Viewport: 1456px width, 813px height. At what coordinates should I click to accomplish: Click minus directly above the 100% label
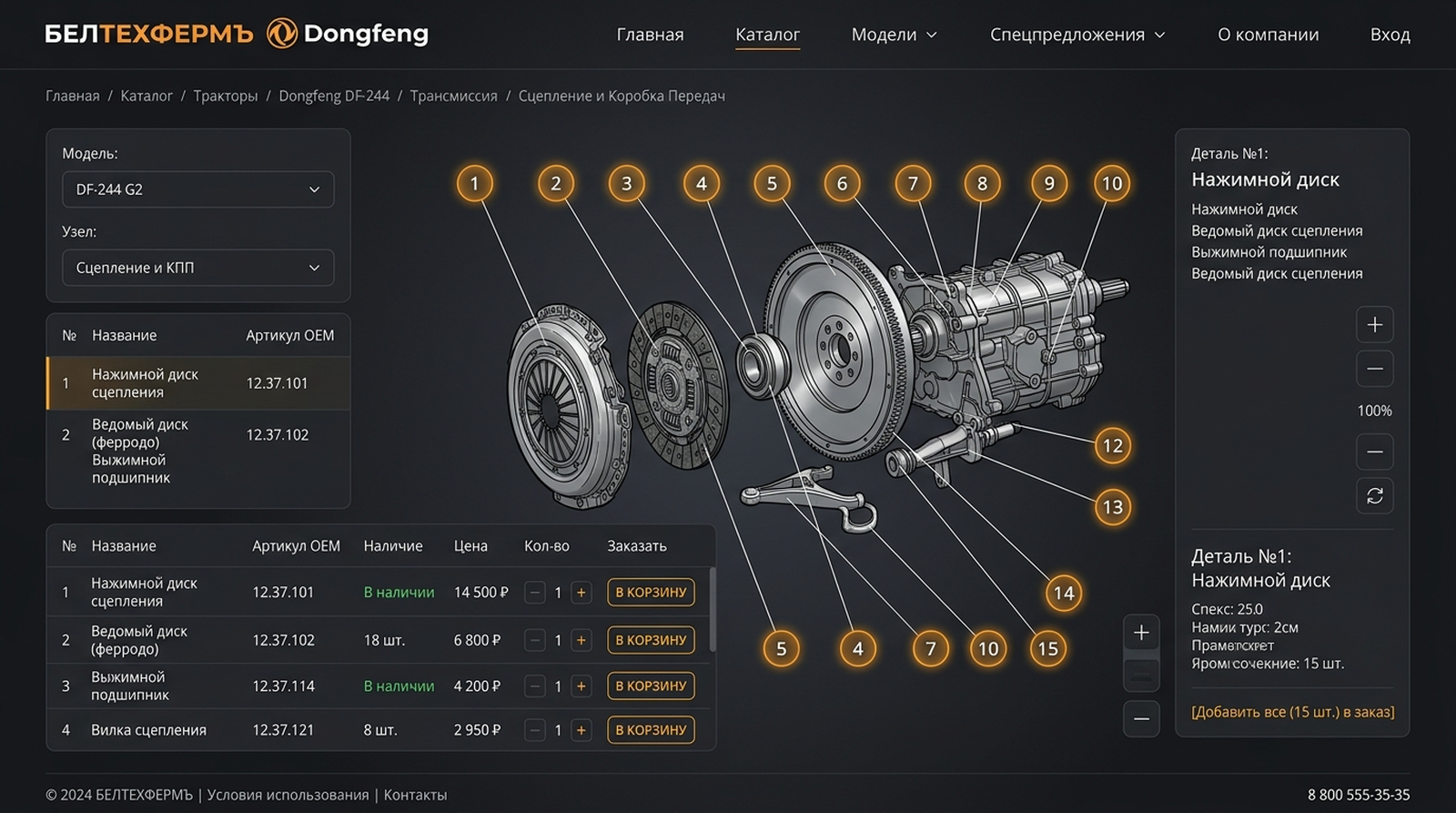point(1375,369)
